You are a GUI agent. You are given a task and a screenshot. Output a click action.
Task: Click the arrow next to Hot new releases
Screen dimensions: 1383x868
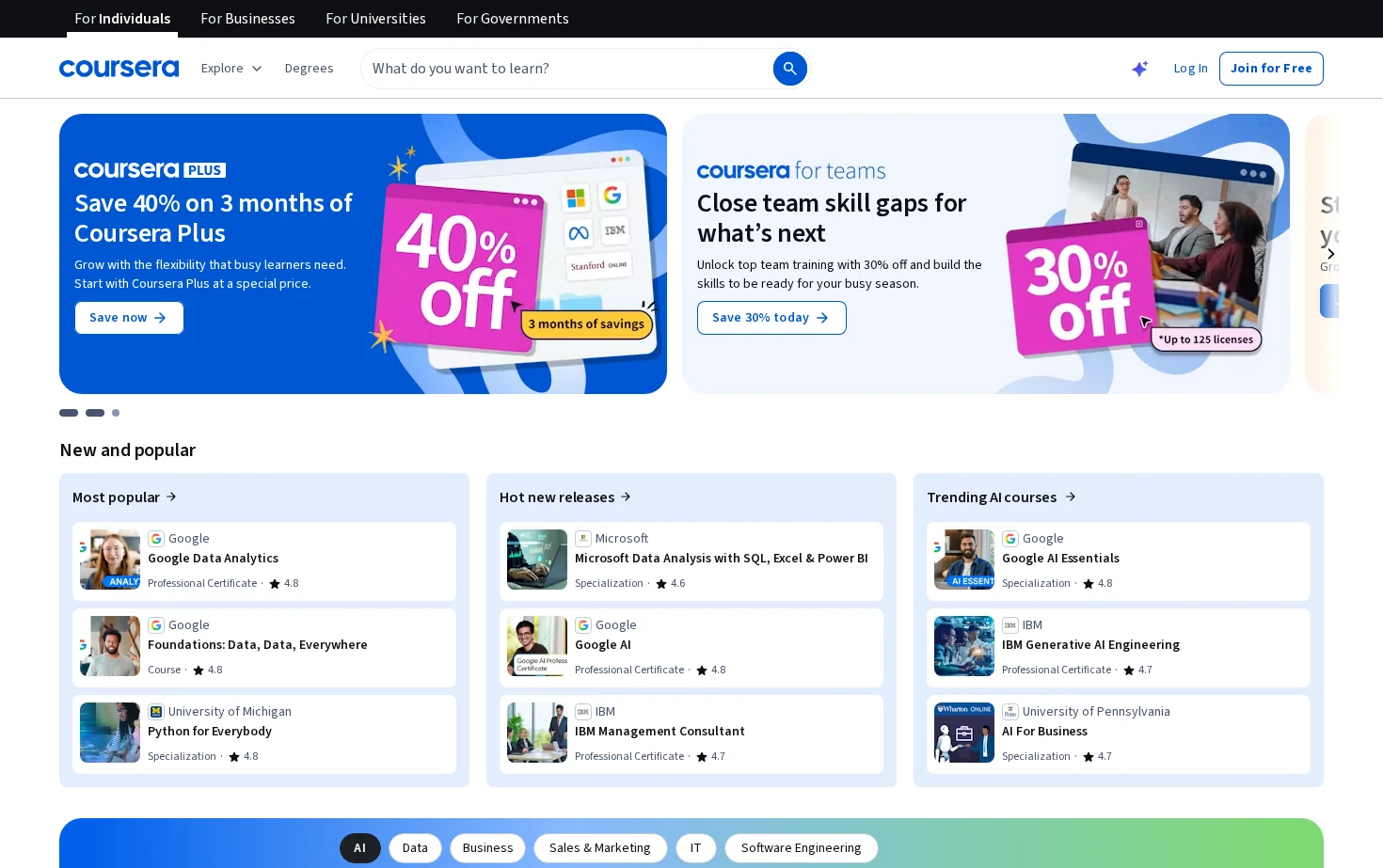tap(626, 497)
